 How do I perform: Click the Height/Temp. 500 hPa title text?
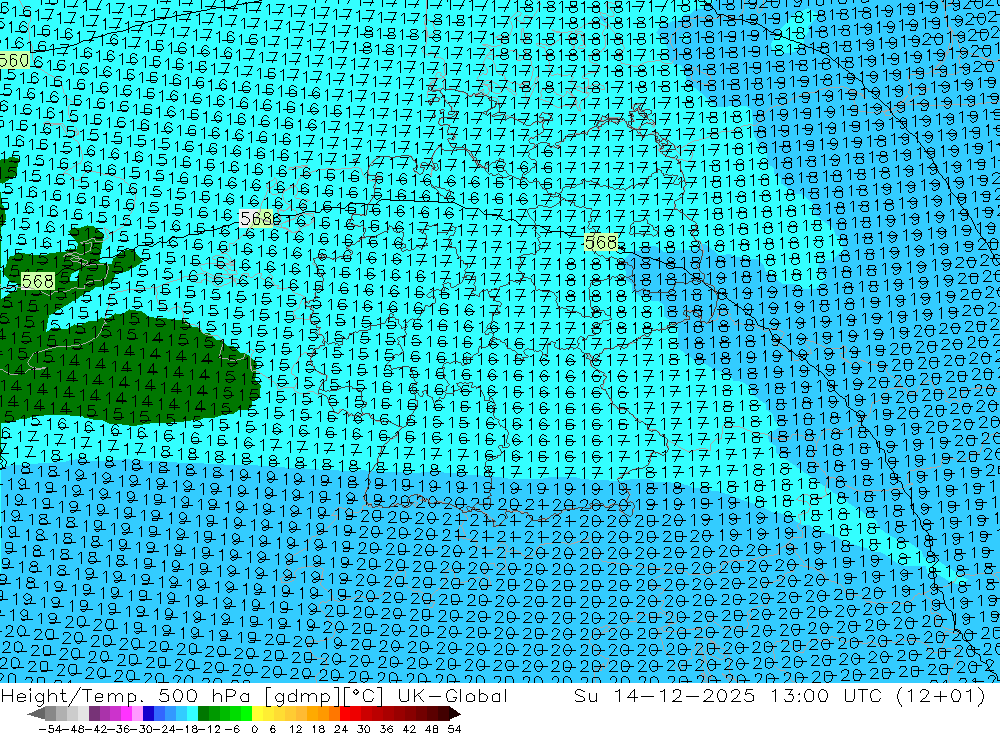(125, 695)
